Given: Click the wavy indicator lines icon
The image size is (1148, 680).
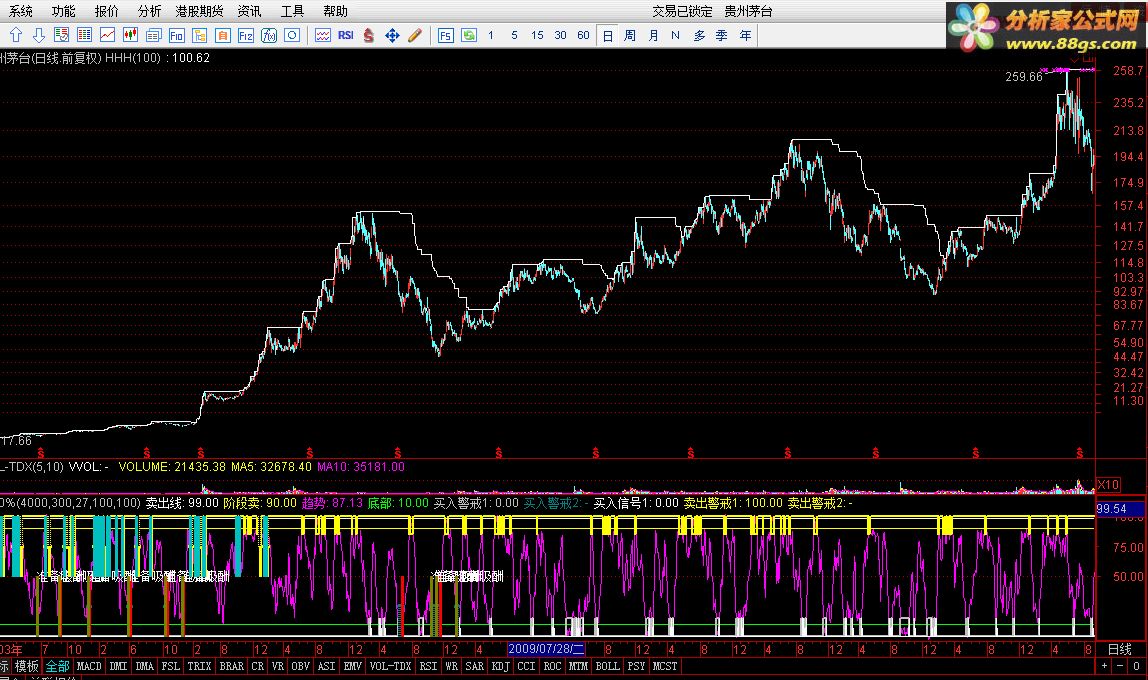Looking at the screenshot, I should (x=323, y=35).
